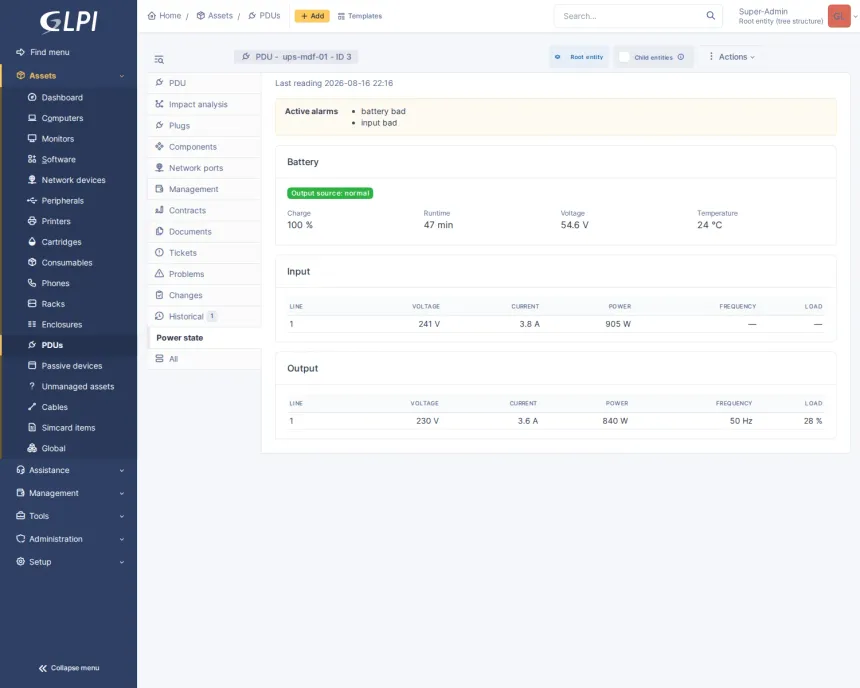Click the Child entities info icon
Image resolution: width=860 pixels, height=688 pixels.
point(681,57)
